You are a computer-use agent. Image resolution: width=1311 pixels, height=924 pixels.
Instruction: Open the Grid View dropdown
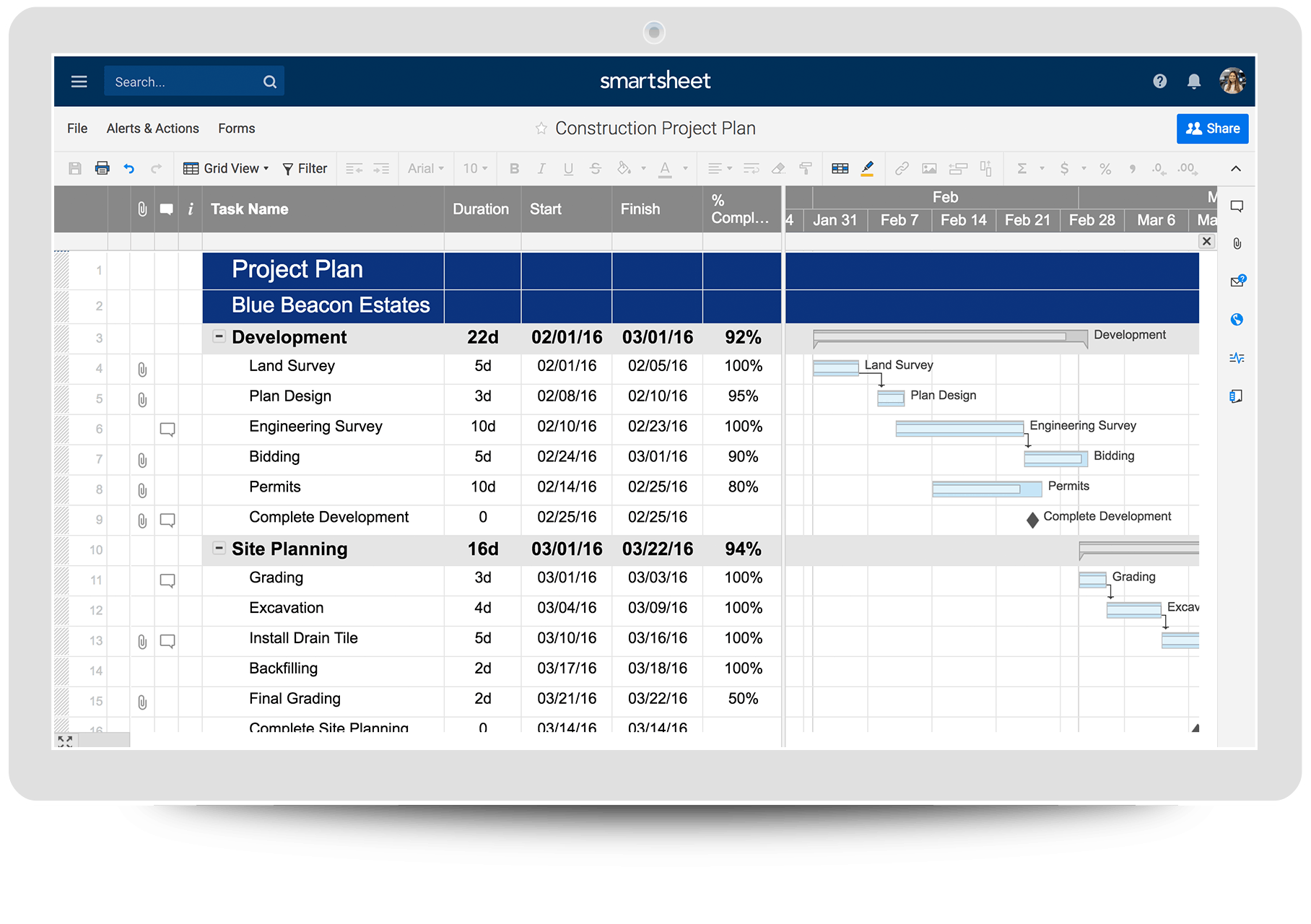226,168
